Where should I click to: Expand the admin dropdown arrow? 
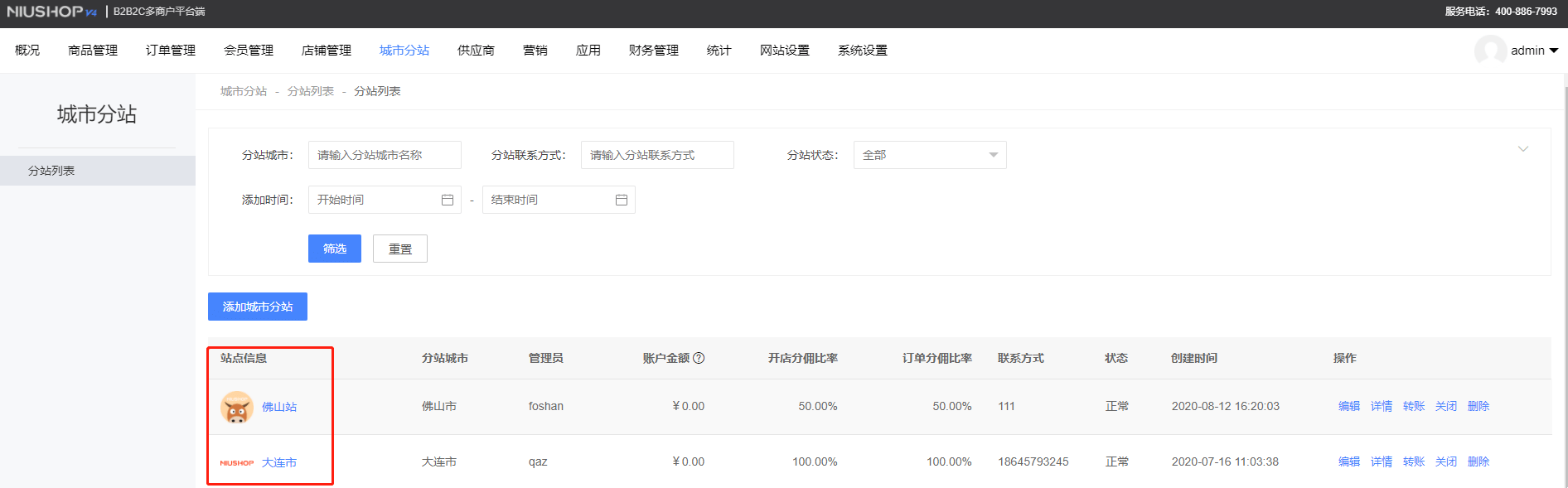[x=1554, y=51]
